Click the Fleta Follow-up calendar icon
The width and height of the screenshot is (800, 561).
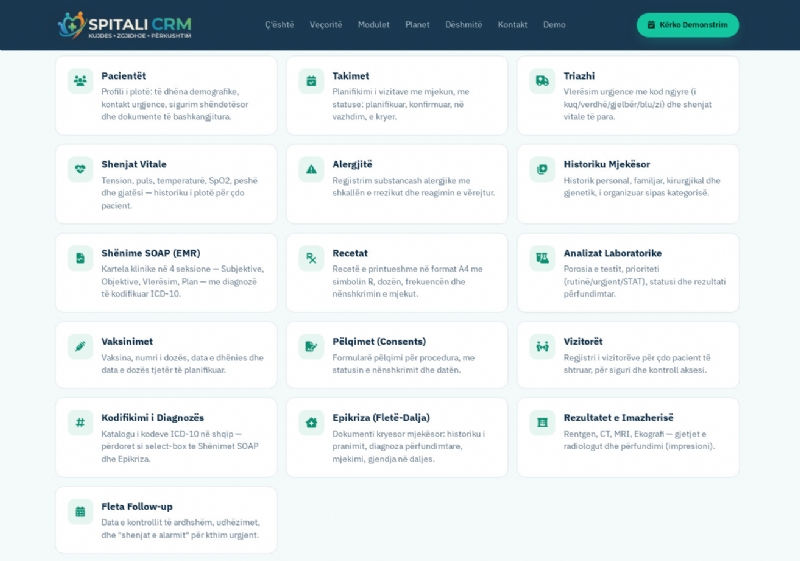[80, 512]
